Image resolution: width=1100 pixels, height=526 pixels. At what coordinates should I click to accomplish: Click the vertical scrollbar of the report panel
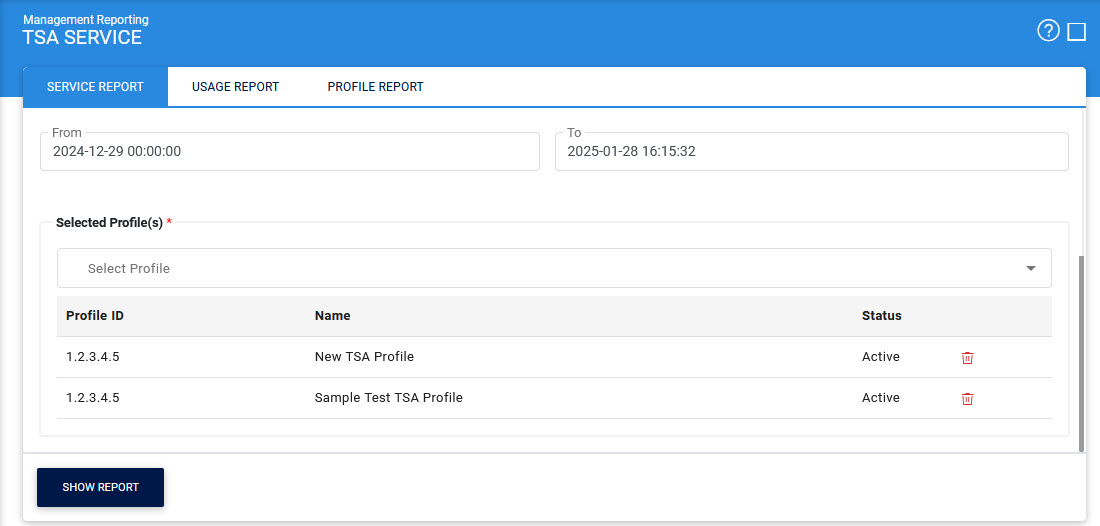1080,350
